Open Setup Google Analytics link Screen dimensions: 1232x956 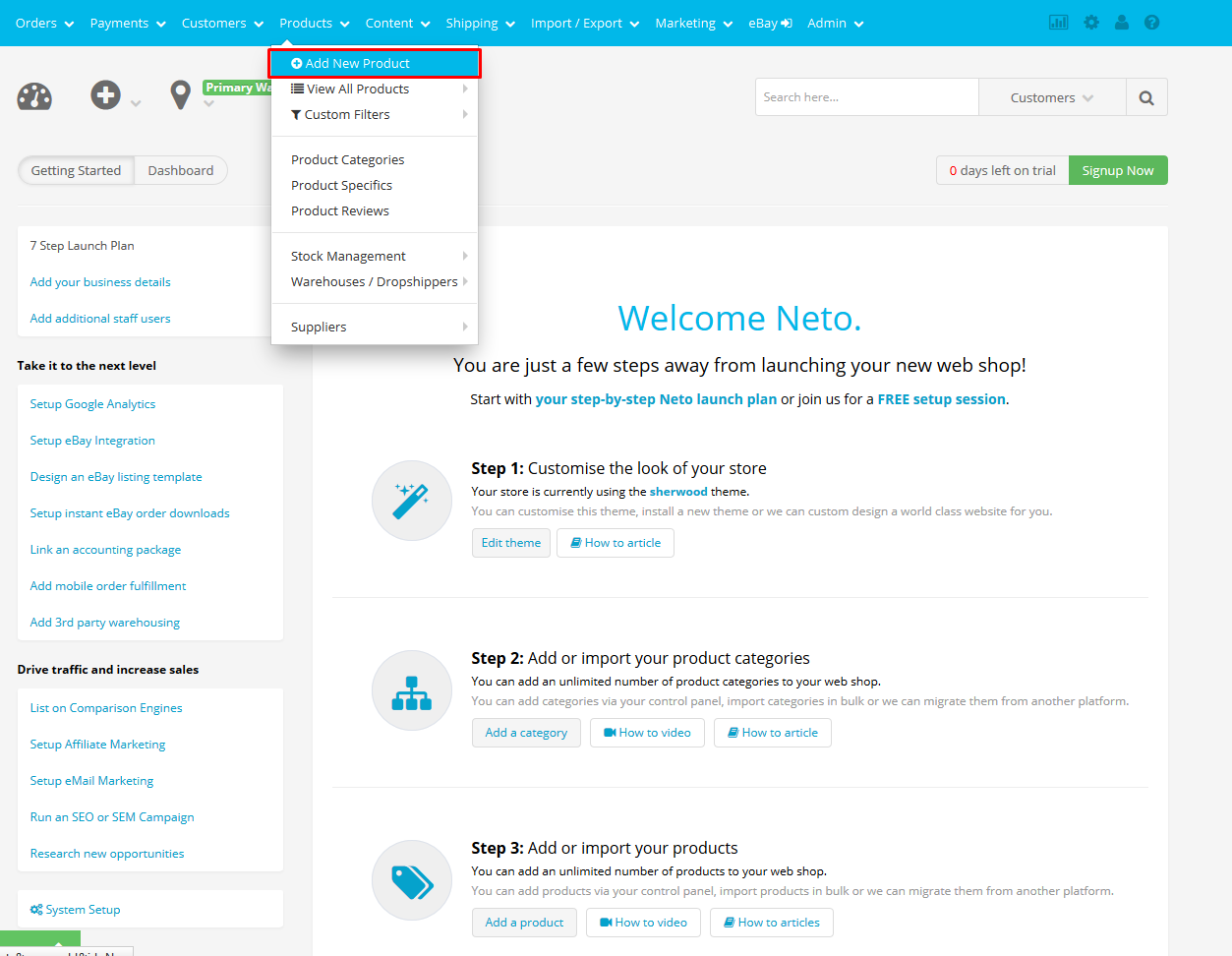coord(92,404)
